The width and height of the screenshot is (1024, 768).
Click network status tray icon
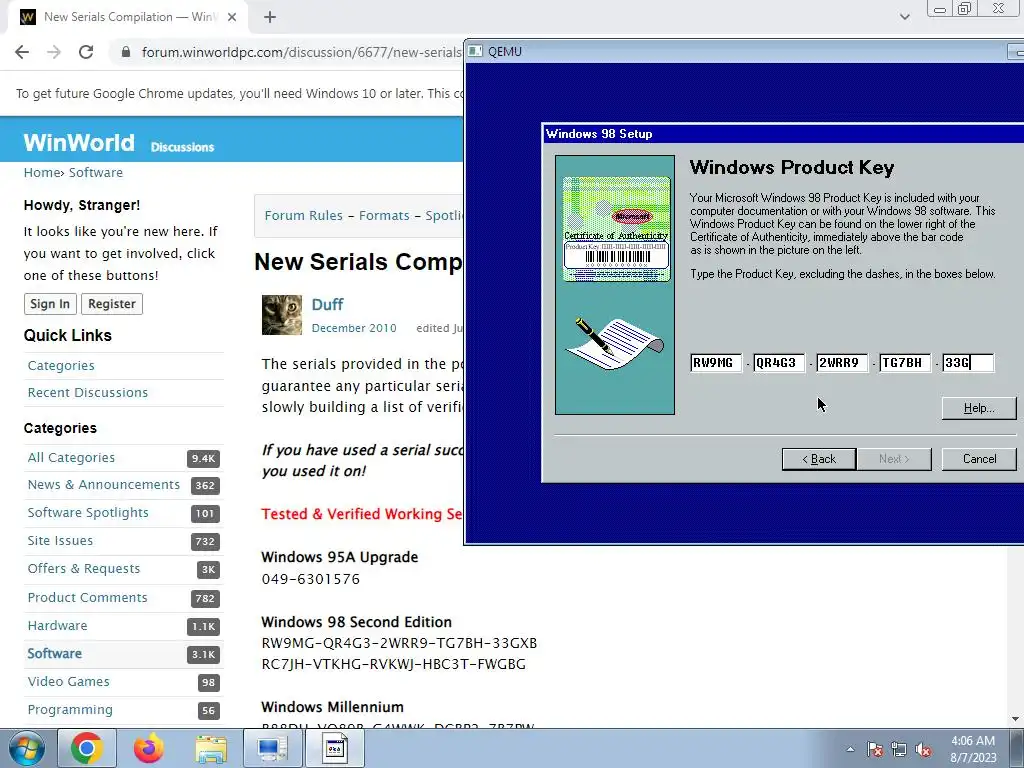pos(899,750)
